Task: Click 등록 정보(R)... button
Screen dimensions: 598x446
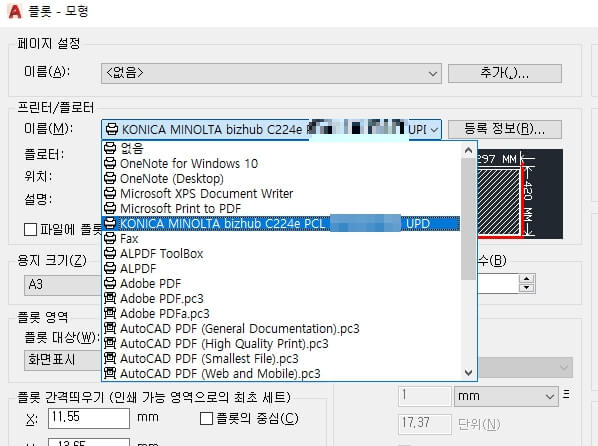Action: pyautogui.click(x=505, y=129)
